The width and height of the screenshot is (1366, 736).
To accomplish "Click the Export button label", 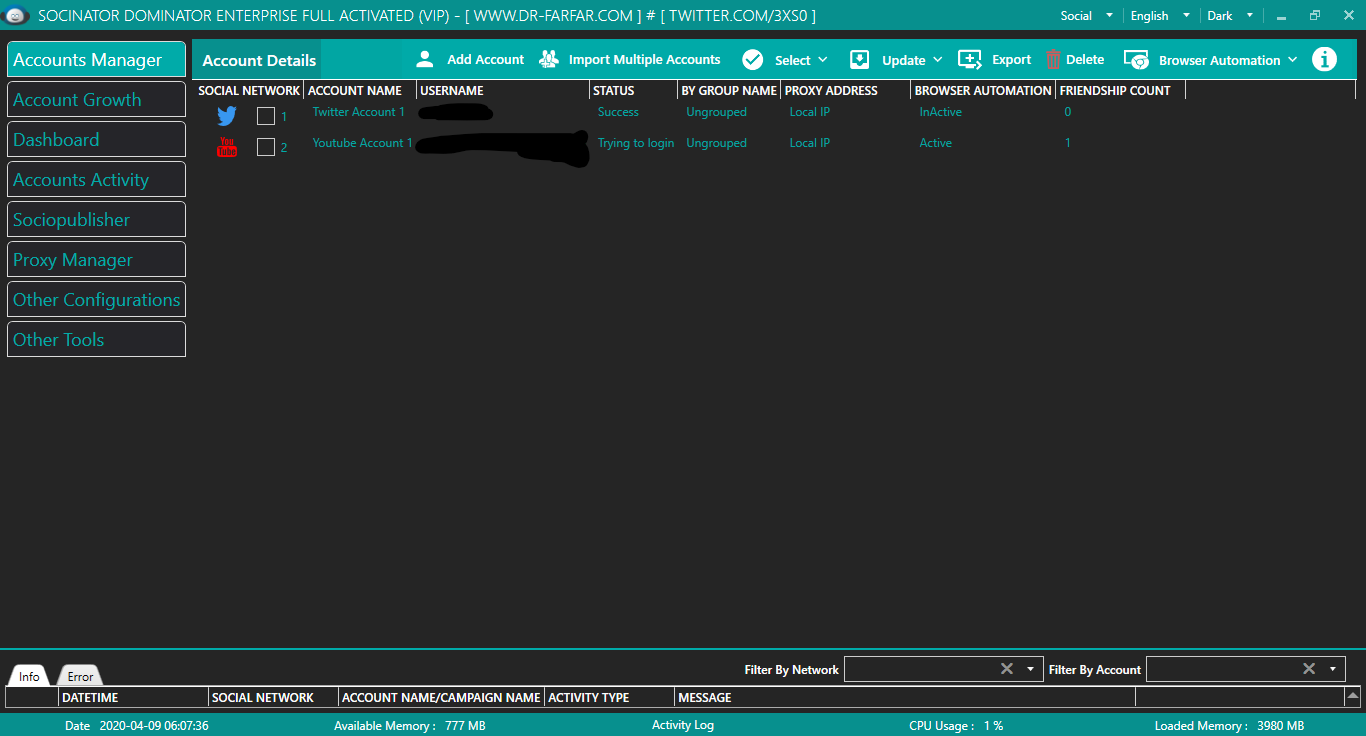I will point(1011,60).
